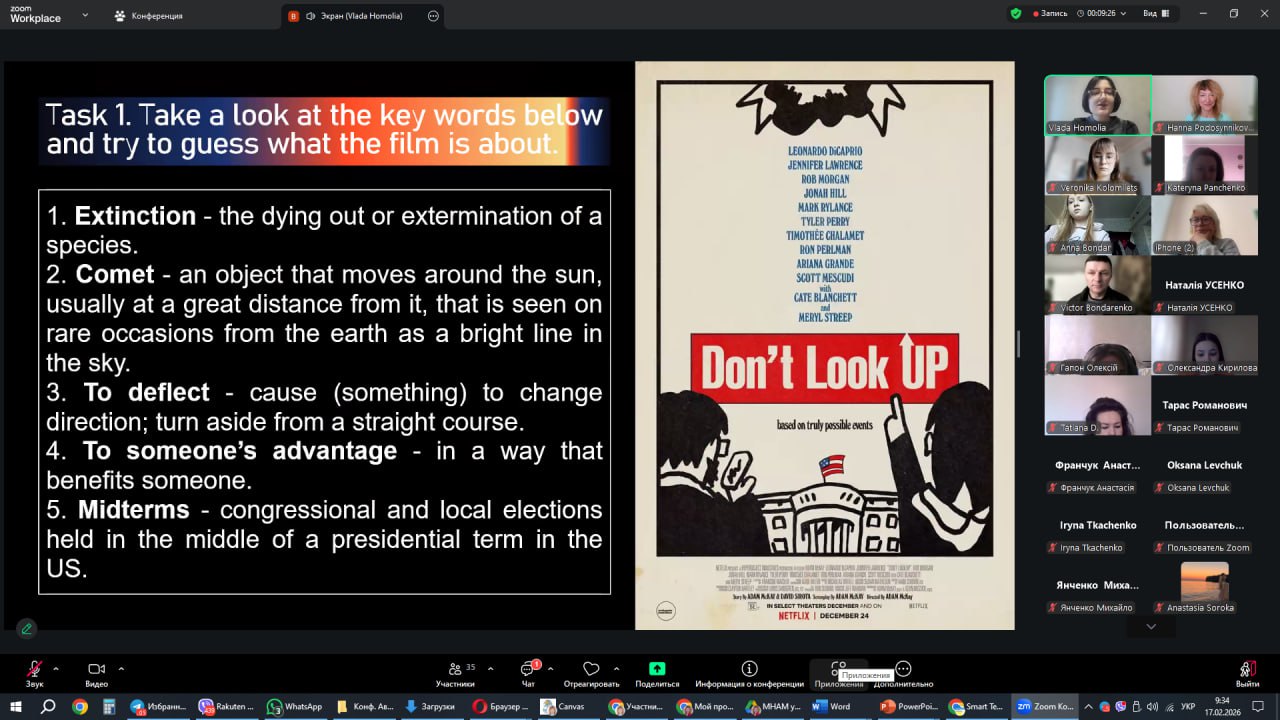
Task: Open the screen share tab options ellipsis
Action: (433, 16)
